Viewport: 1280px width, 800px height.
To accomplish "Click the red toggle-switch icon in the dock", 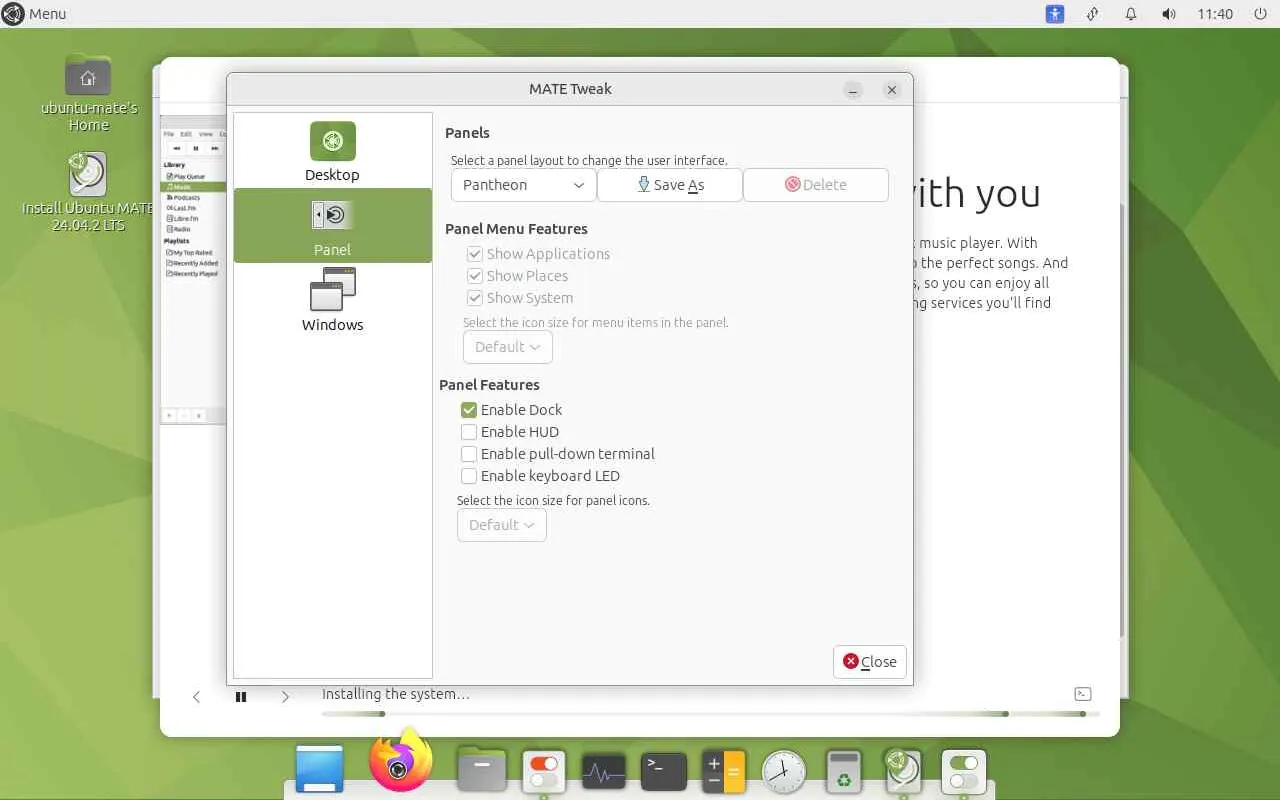I will pyautogui.click(x=543, y=771).
